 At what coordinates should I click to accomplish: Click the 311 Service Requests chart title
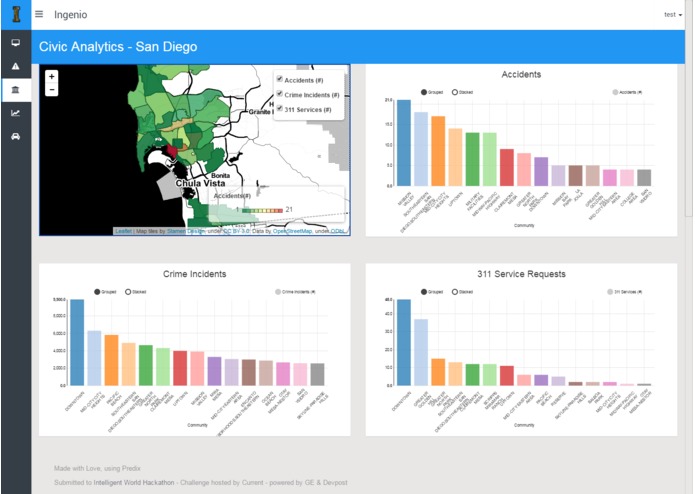[x=521, y=274]
